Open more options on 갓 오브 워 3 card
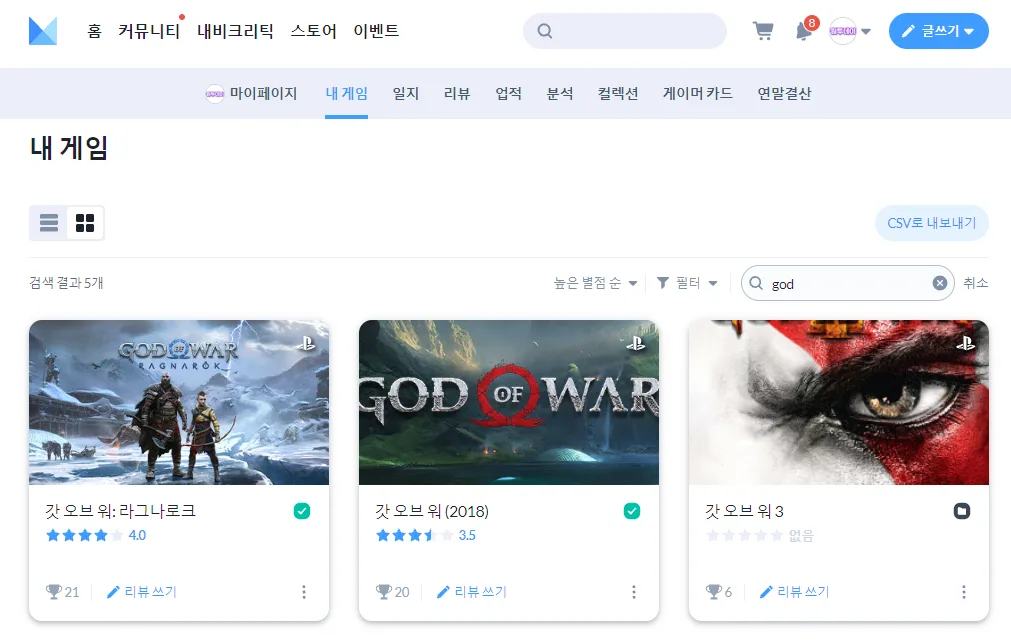 coord(964,592)
